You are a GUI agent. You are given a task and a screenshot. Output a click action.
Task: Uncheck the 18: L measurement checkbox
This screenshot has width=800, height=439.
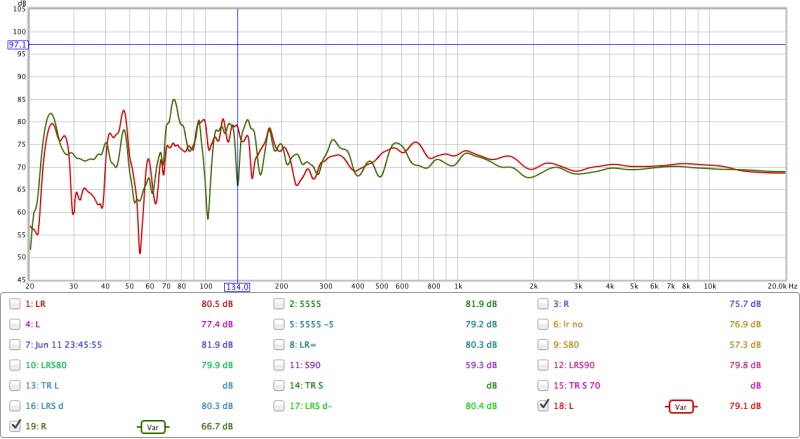tap(545, 406)
